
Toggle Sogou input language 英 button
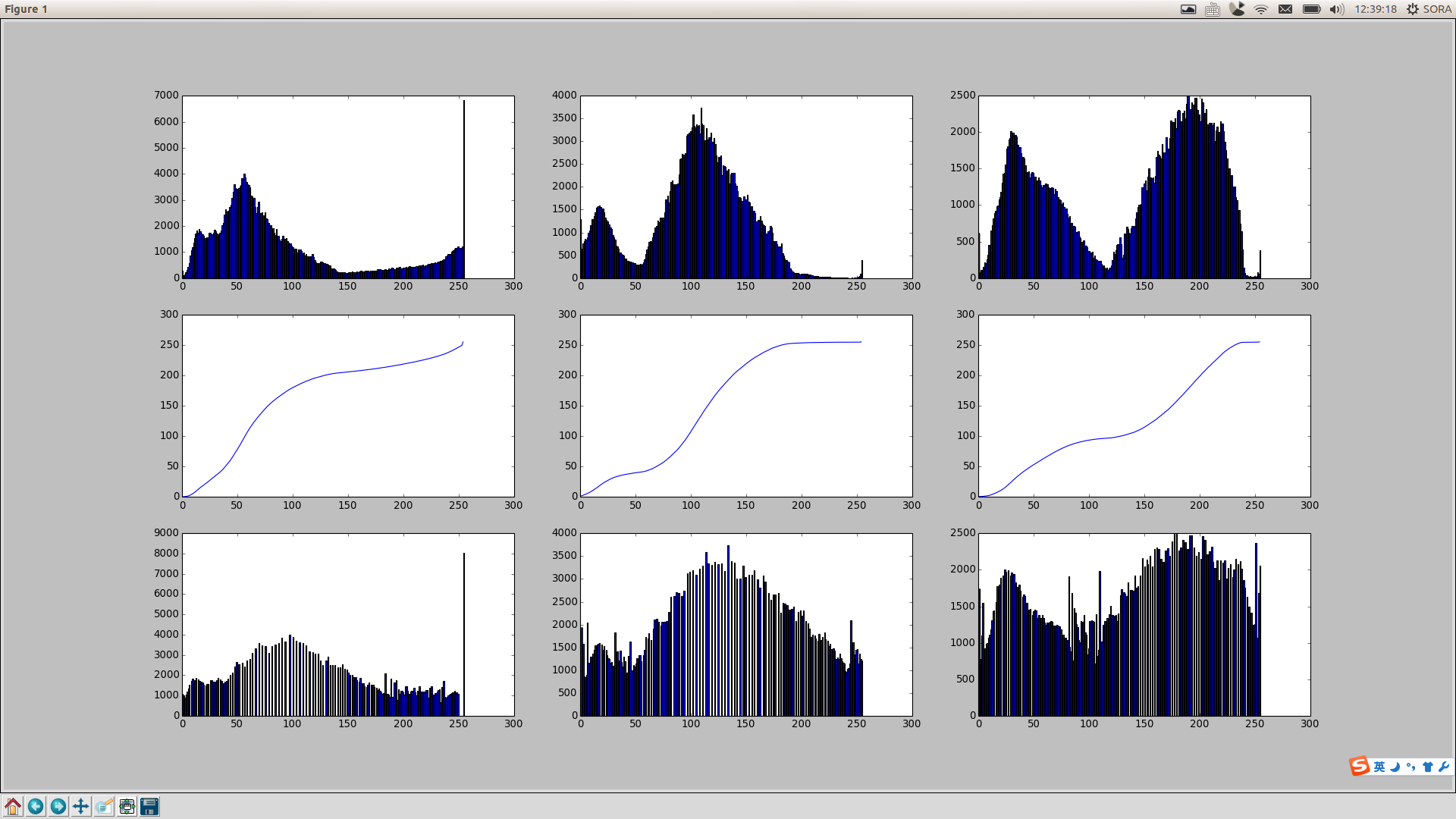coord(1379,767)
